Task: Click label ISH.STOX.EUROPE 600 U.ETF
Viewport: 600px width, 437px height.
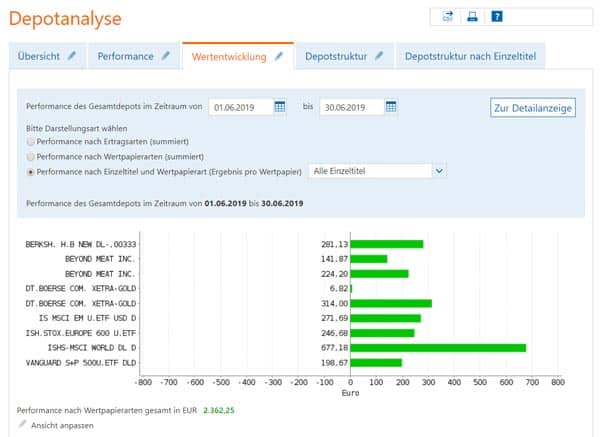Action: [x=81, y=333]
